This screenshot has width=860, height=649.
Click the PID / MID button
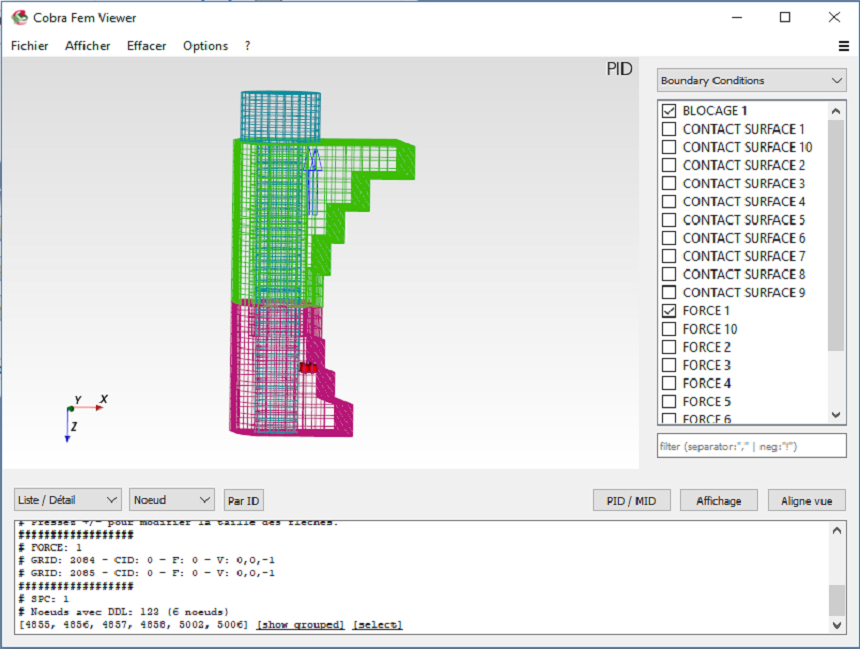coord(631,501)
